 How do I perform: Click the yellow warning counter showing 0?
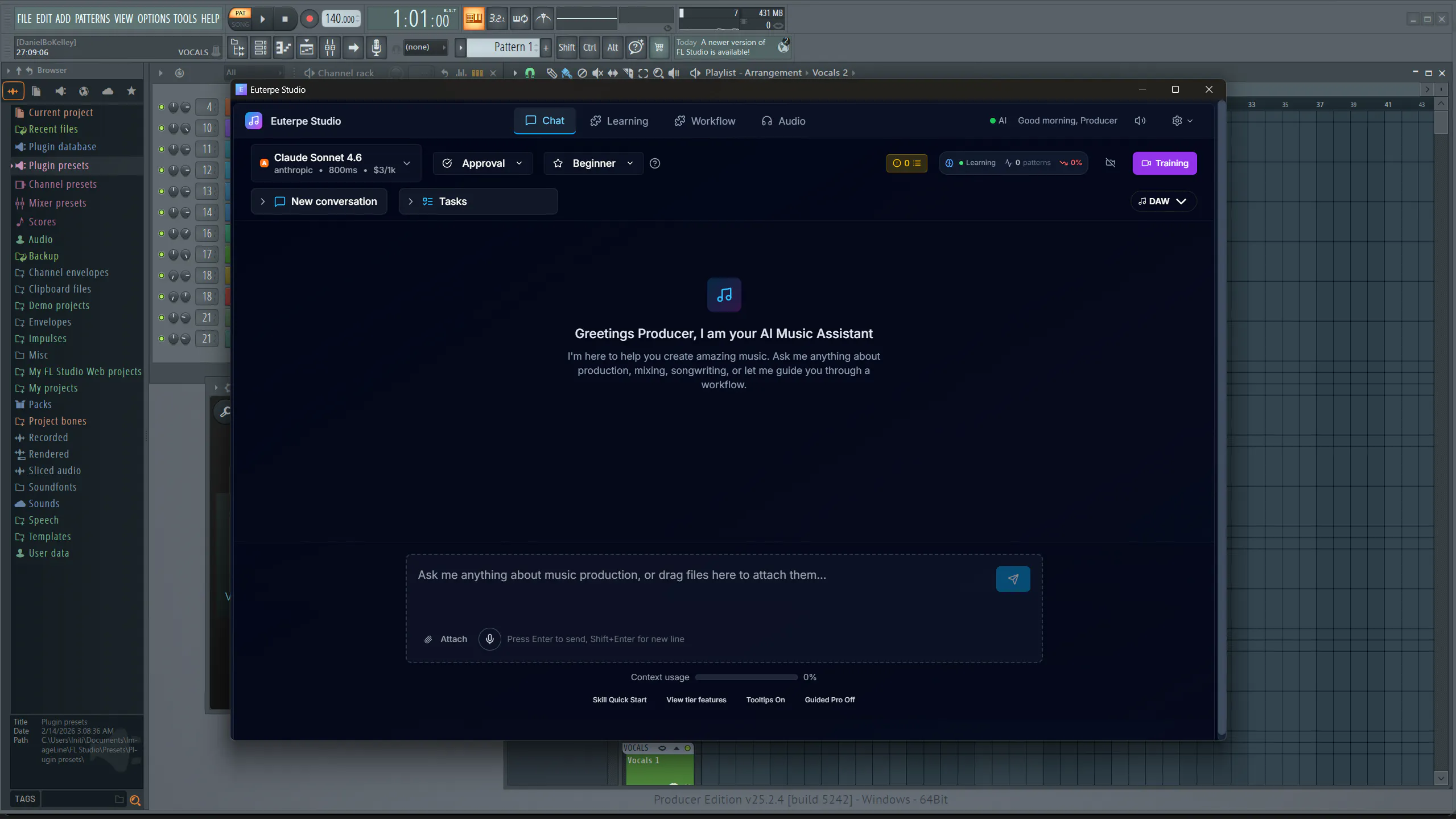coord(906,163)
